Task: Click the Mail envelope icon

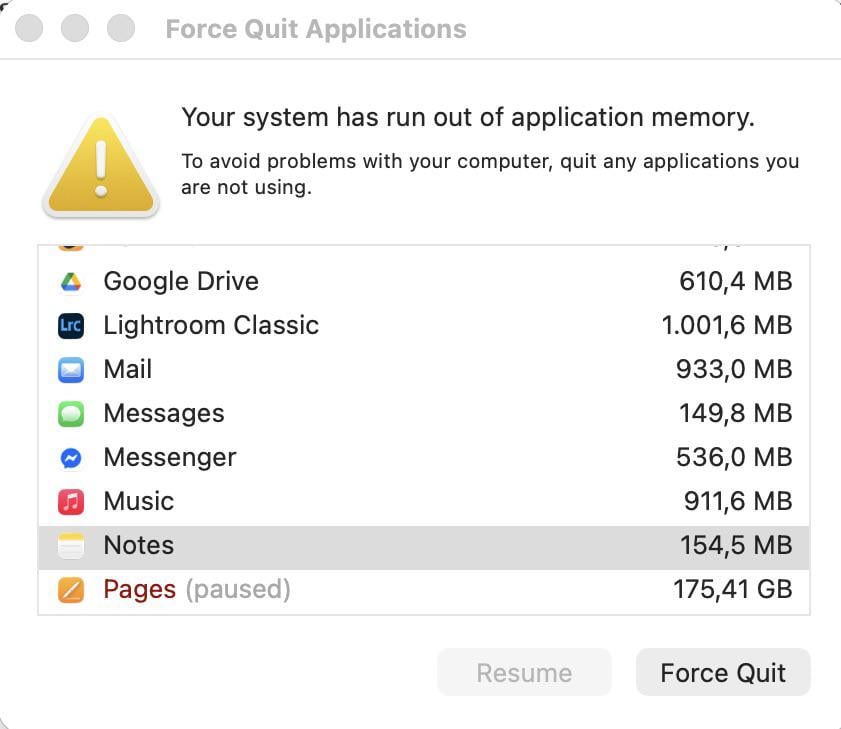Action: (71, 370)
